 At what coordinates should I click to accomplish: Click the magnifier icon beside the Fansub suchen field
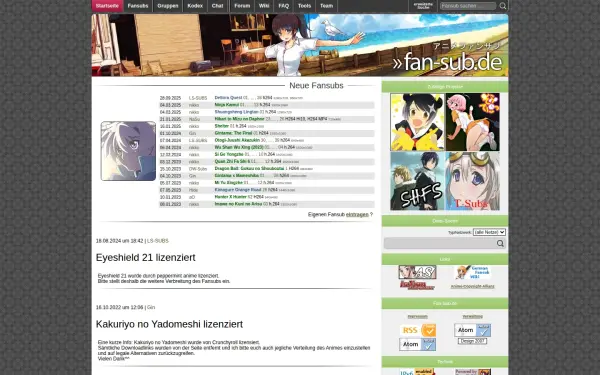tap(503, 6)
